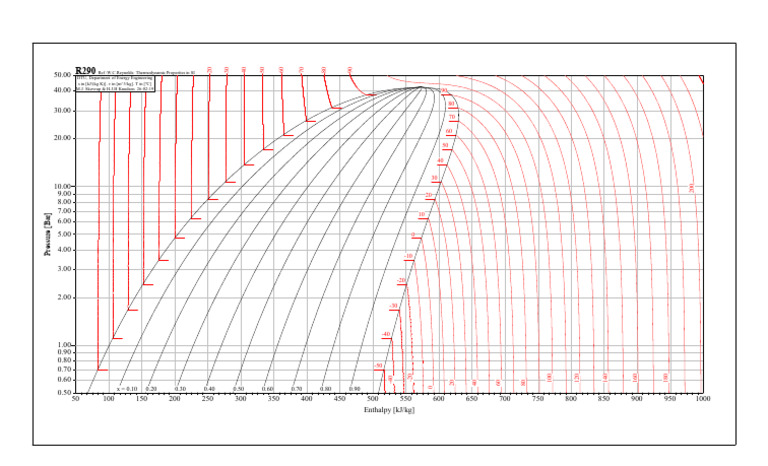768x466 pixels.
Task: Pick the 950 enthalpy axis tick label
Action: 670,399
